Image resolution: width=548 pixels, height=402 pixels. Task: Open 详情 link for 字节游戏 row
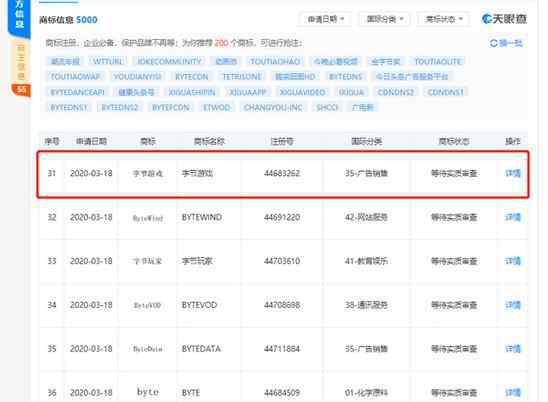[513, 173]
